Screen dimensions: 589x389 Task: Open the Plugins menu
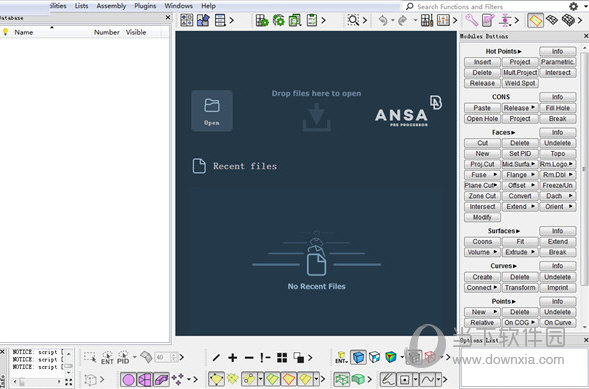pos(145,6)
